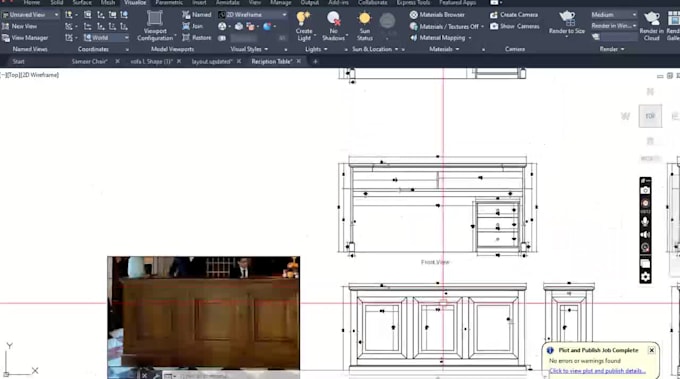Click the New View button

20,26
